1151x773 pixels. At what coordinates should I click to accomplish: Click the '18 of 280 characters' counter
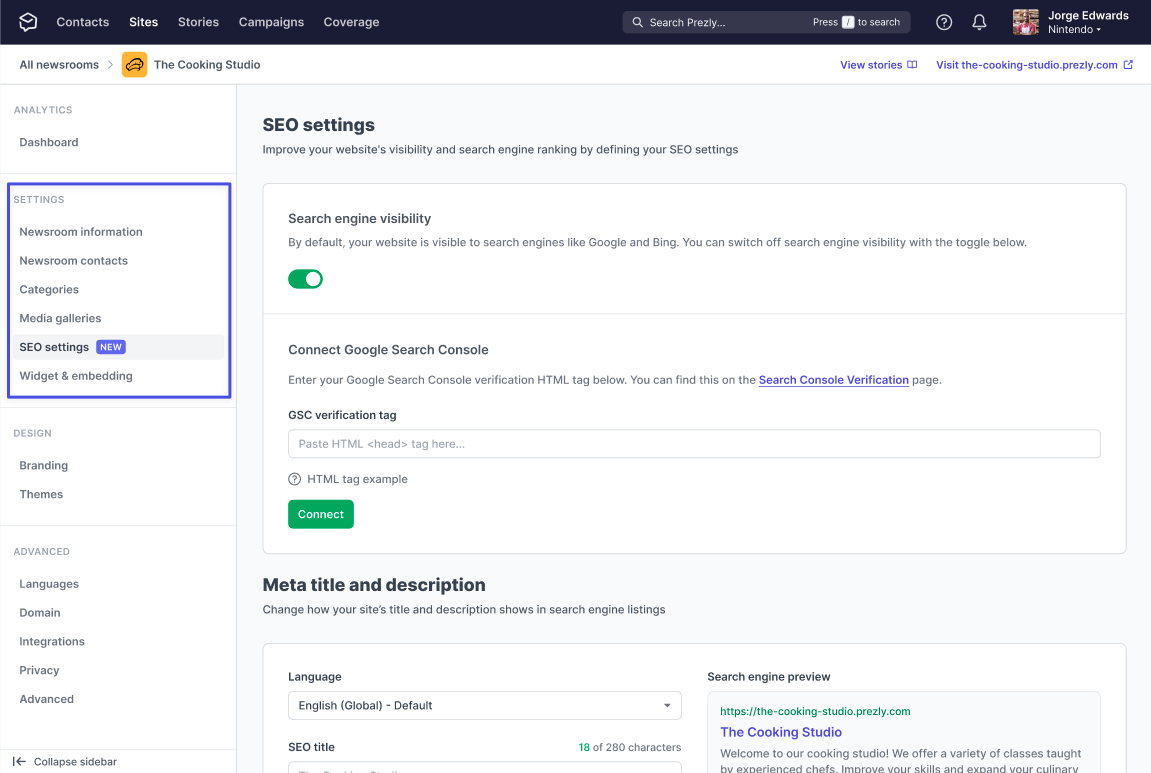pyautogui.click(x=630, y=747)
